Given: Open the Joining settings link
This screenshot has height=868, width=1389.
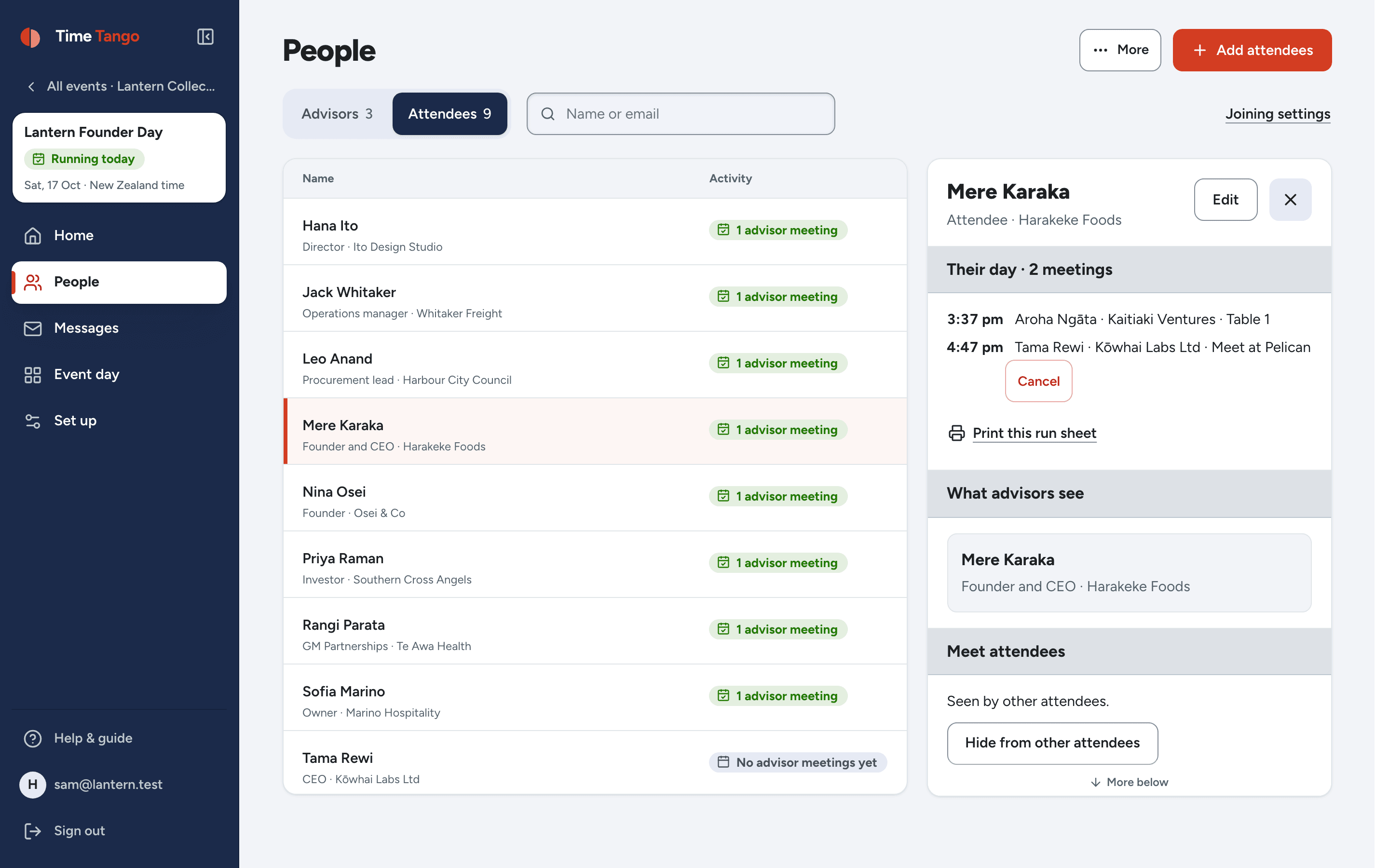Looking at the screenshot, I should click(x=1278, y=114).
